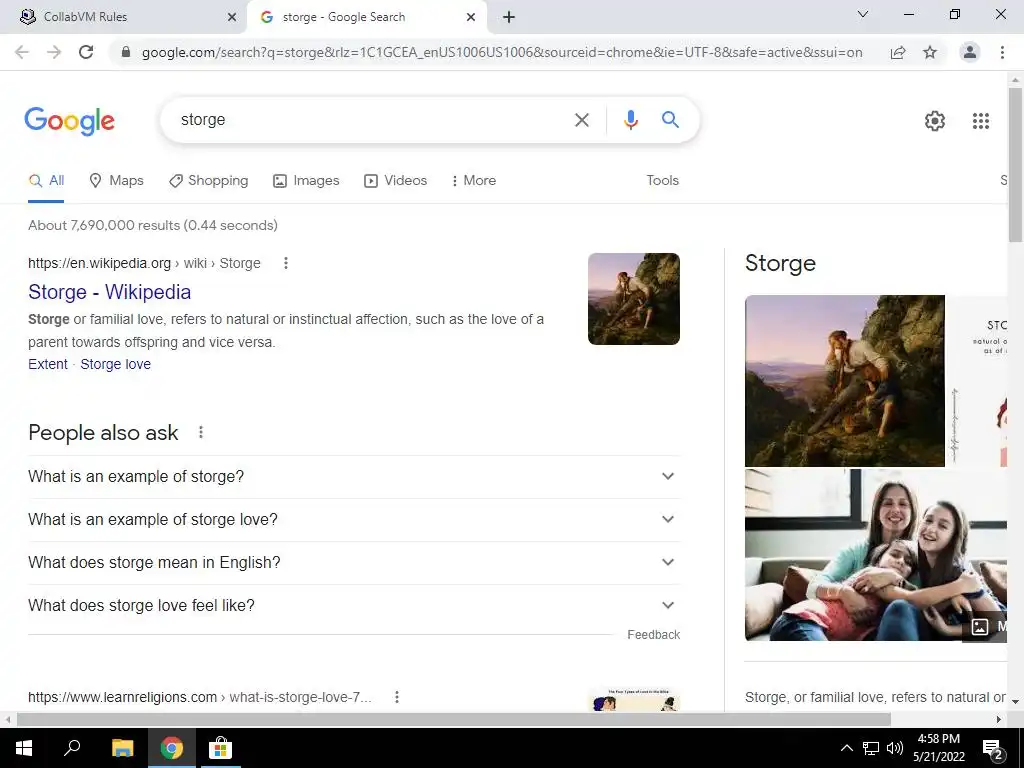
Task: Reload the page with refresh icon
Action: pyautogui.click(x=86, y=52)
